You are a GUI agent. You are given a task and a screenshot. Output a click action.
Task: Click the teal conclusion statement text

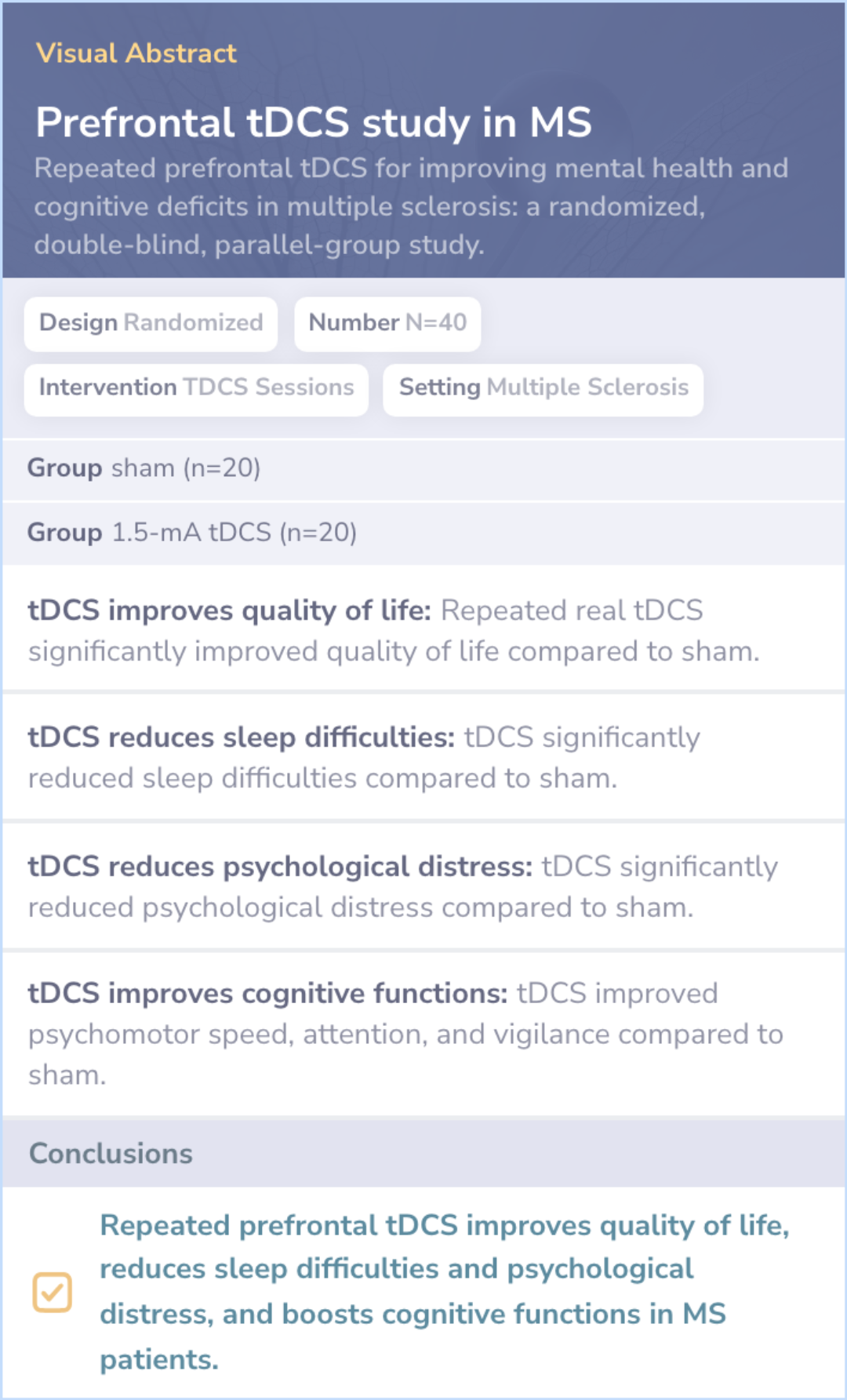443,1291
